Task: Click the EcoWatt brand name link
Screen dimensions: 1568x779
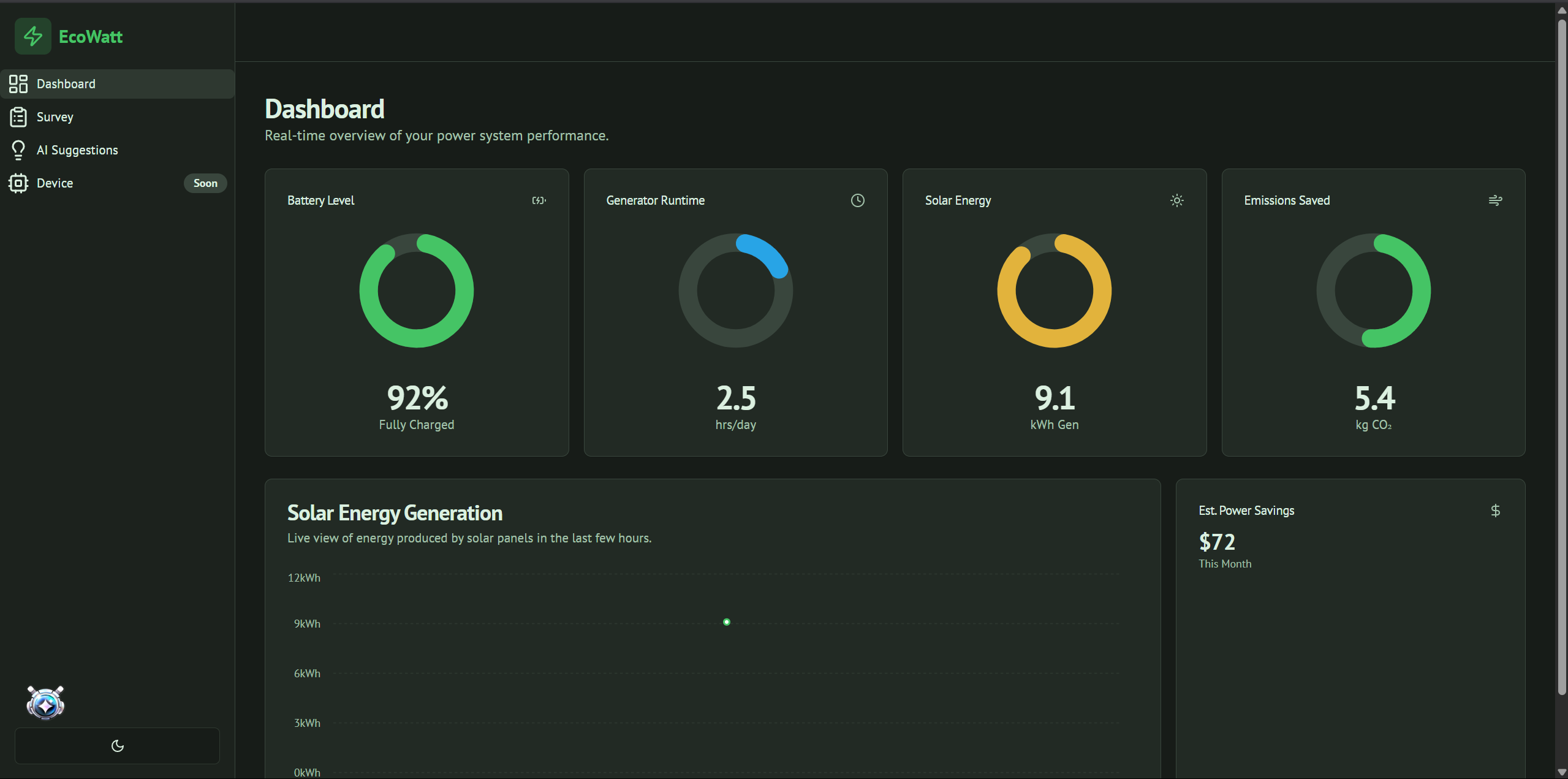Action: [x=91, y=37]
